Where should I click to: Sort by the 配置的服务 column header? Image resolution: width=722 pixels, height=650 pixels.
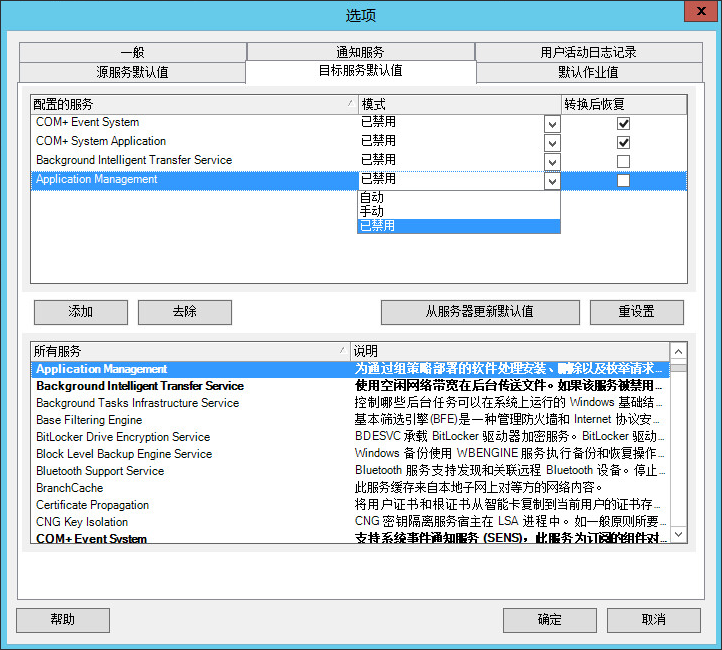tap(190, 104)
